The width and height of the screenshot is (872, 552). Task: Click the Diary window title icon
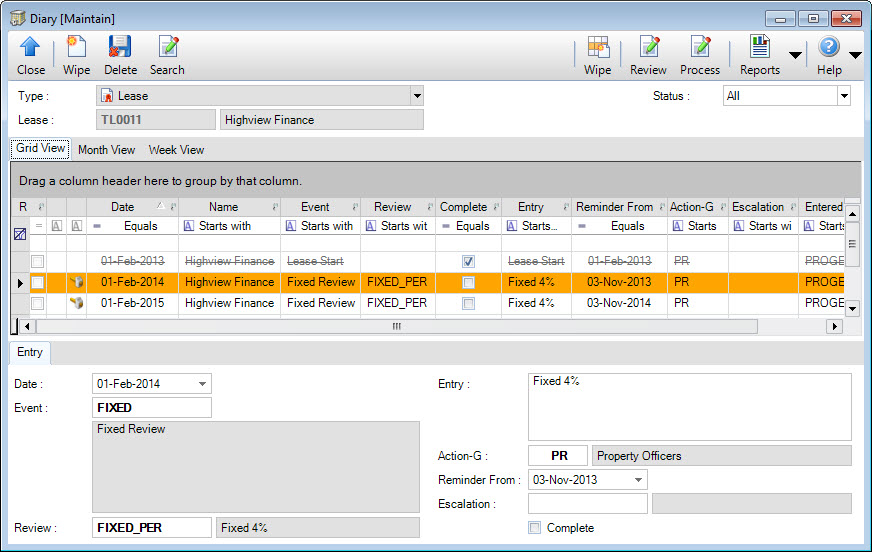coord(18,18)
